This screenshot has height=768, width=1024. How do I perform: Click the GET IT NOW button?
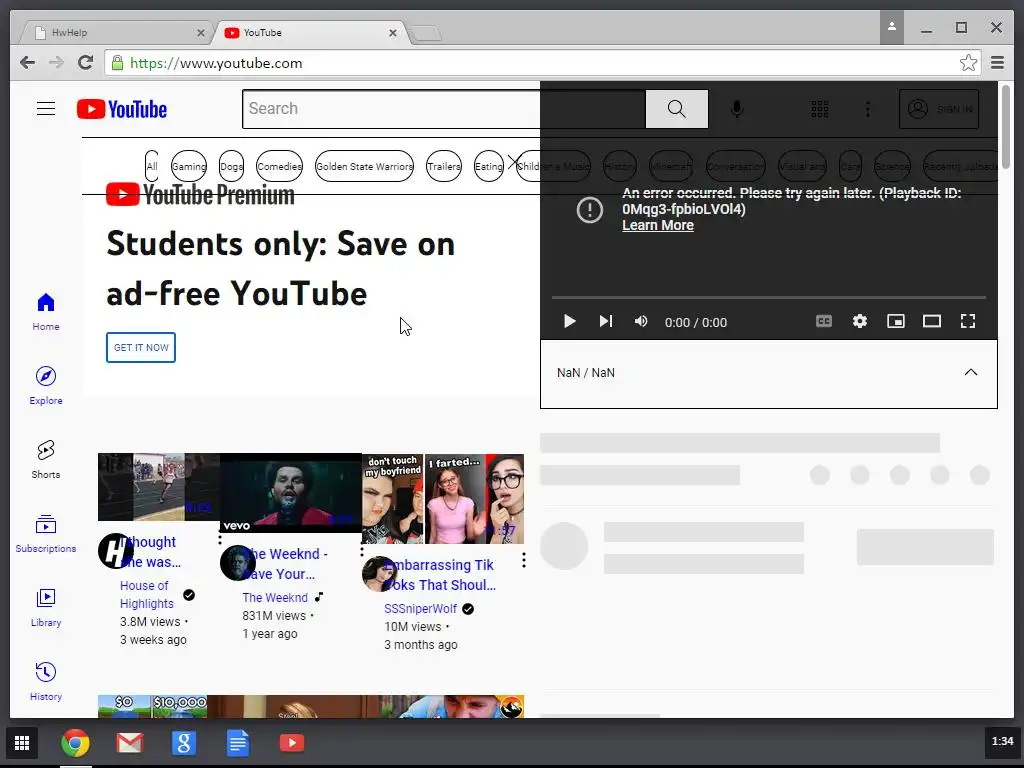141,347
